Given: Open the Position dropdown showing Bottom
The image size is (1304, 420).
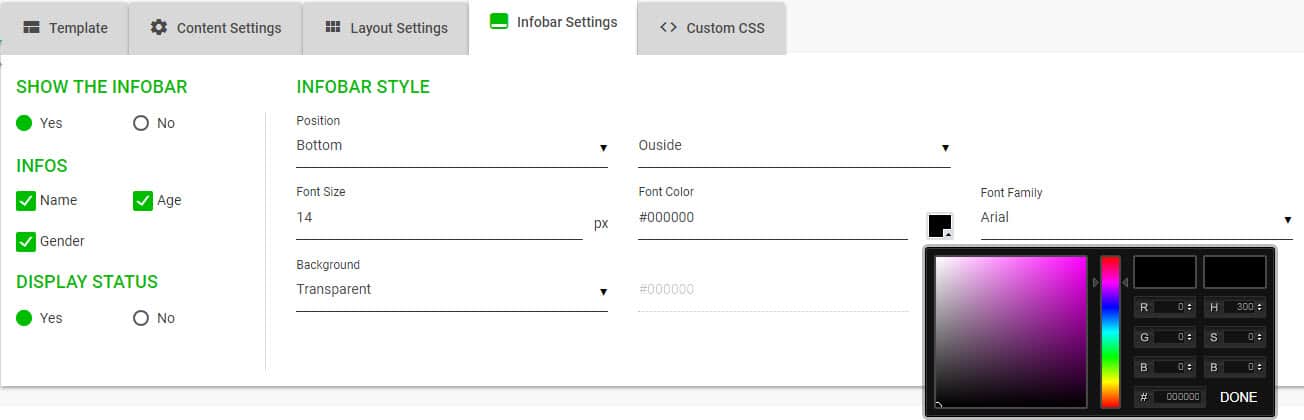Looking at the screenshot, I should pyautogui.click(x=451, y=146).
